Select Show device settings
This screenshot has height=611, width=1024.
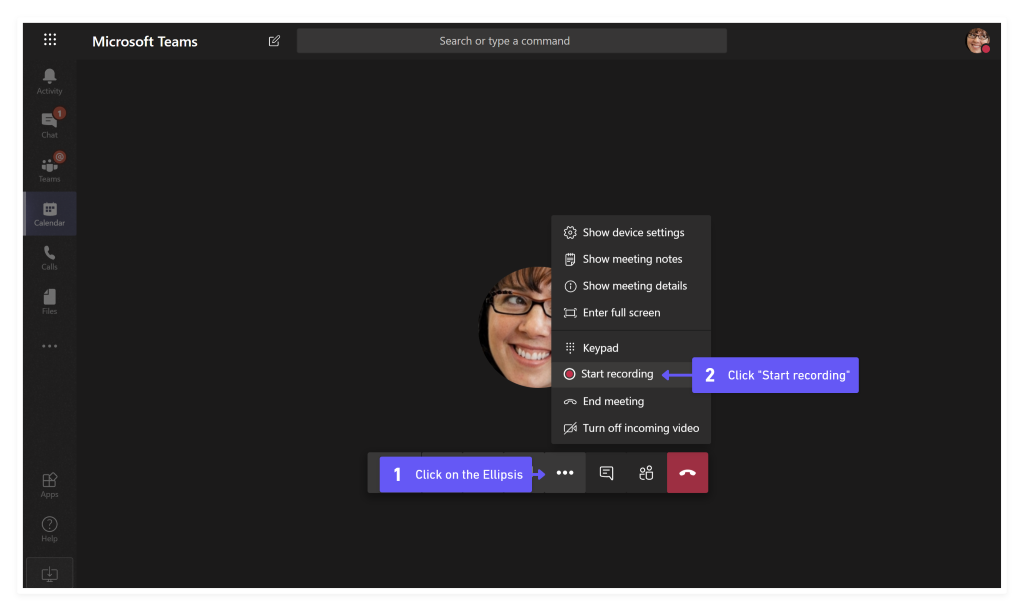click(x=631, y=232)
